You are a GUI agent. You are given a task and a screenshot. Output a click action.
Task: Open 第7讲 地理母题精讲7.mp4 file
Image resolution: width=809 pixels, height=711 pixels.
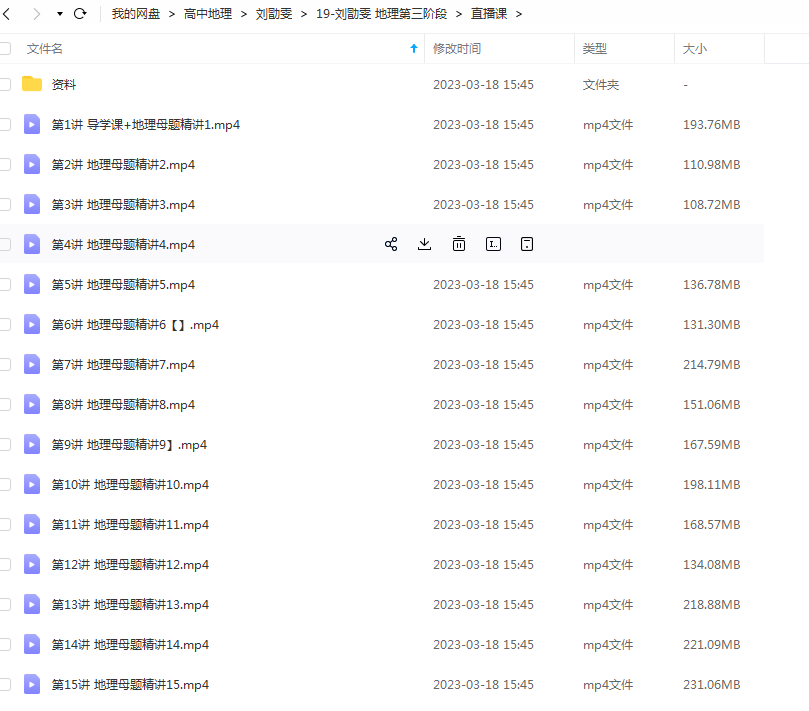[x=123, y=365]
